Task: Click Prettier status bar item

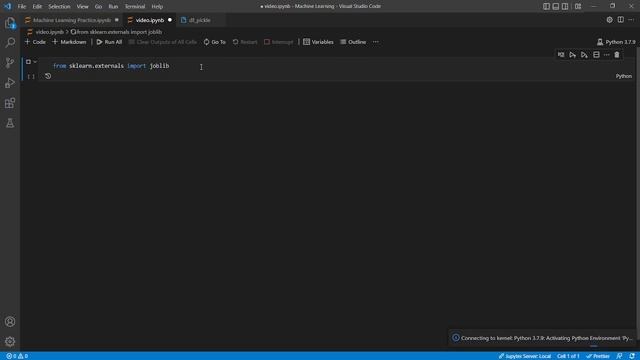Action: tap(598, 356)
